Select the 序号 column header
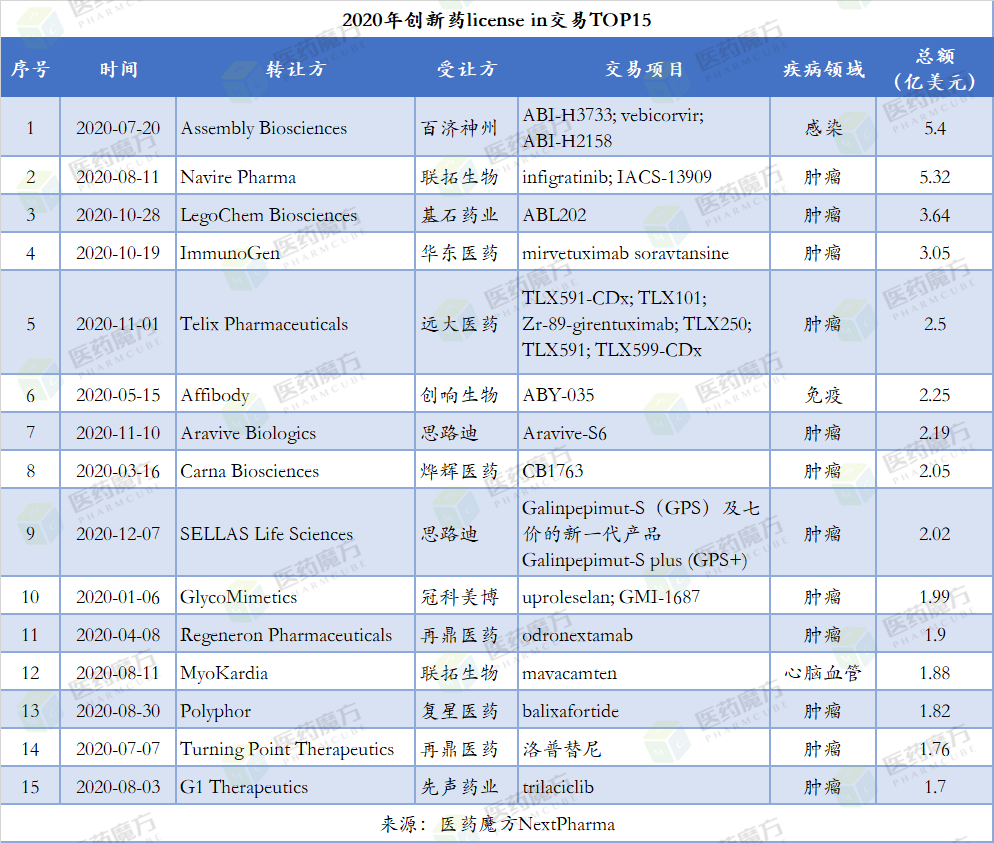The width and height of the screenshot is (994, 843). tap(31, 70)
